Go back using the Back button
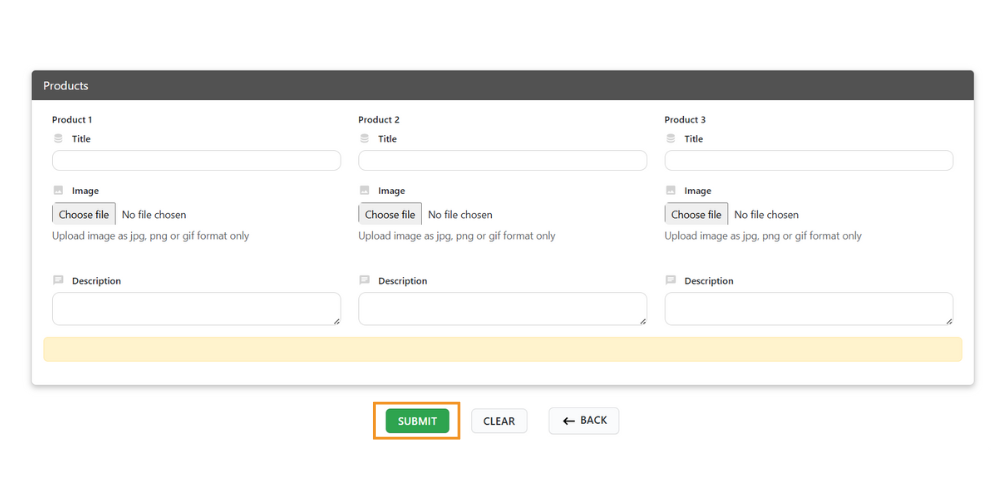This screenshot has height=500, width=1000. [584, 421]
